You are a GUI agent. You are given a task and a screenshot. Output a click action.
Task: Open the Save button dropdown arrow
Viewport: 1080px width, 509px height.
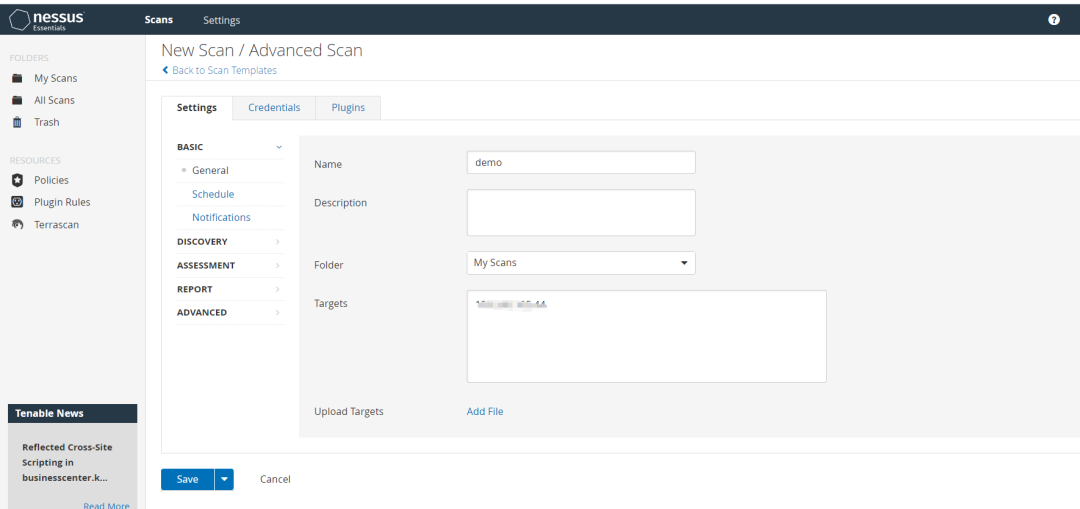click(224, 479)
